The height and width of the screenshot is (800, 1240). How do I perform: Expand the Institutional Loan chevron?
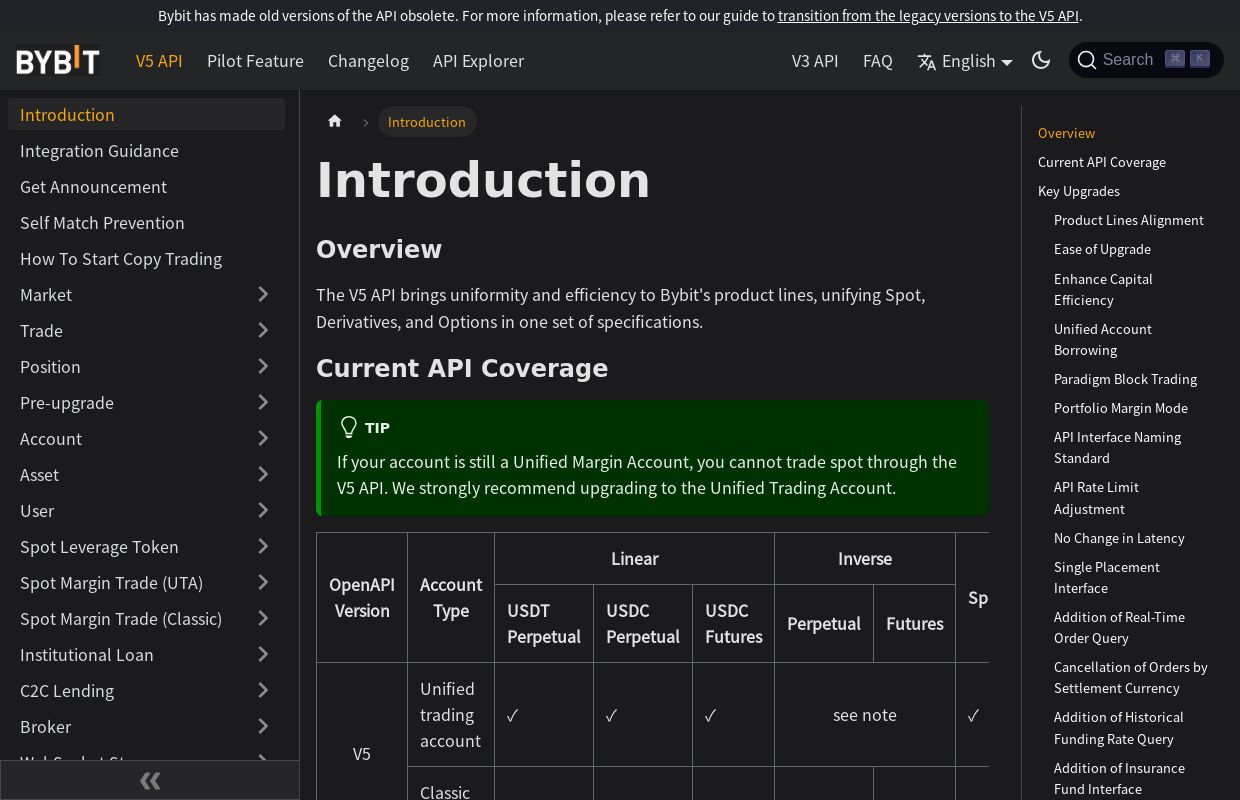(x=263, y=654)
